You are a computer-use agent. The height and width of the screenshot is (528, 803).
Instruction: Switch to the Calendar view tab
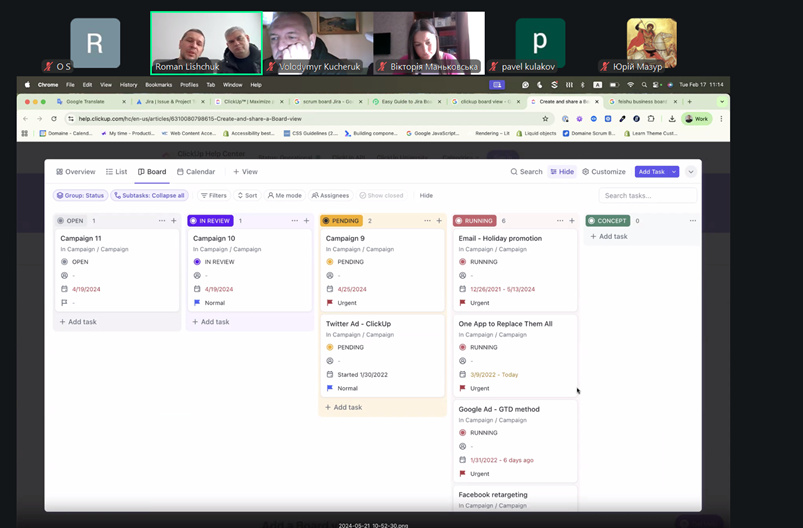pyautogui.click(x=196, y=172)
